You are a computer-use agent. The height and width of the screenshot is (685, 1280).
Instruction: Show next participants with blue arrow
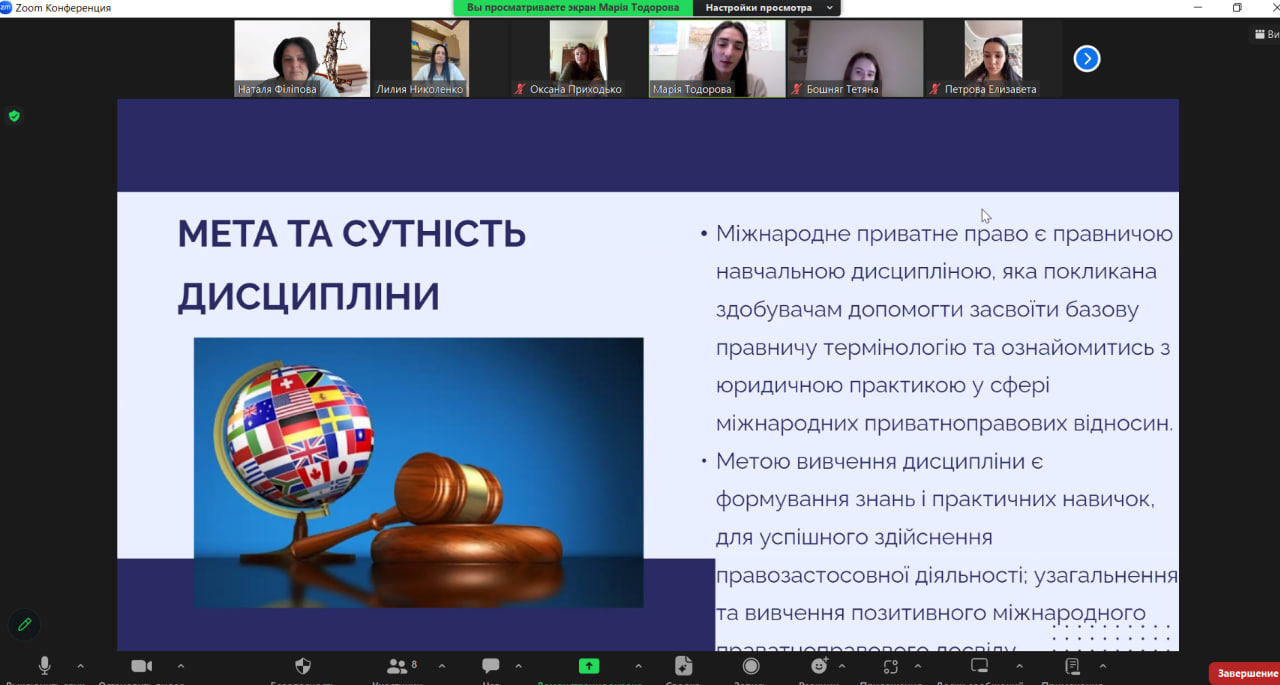click(x=1087, y=59)
